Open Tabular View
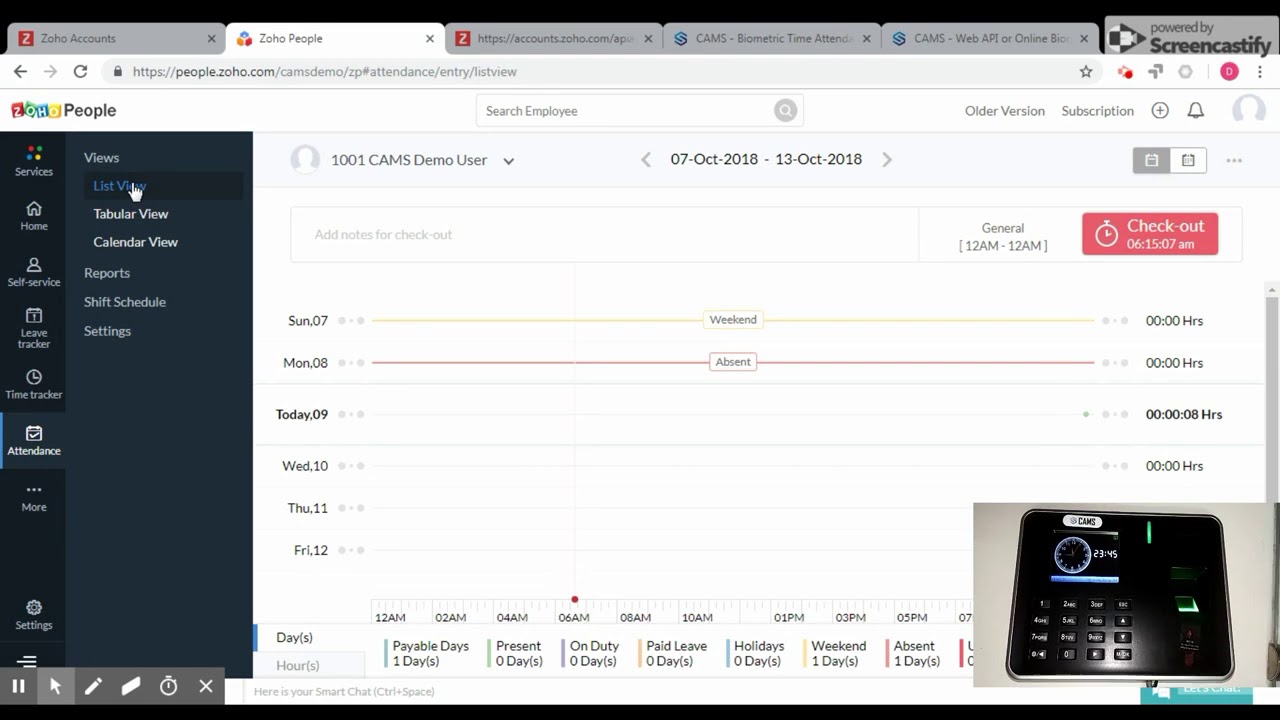 131,214
